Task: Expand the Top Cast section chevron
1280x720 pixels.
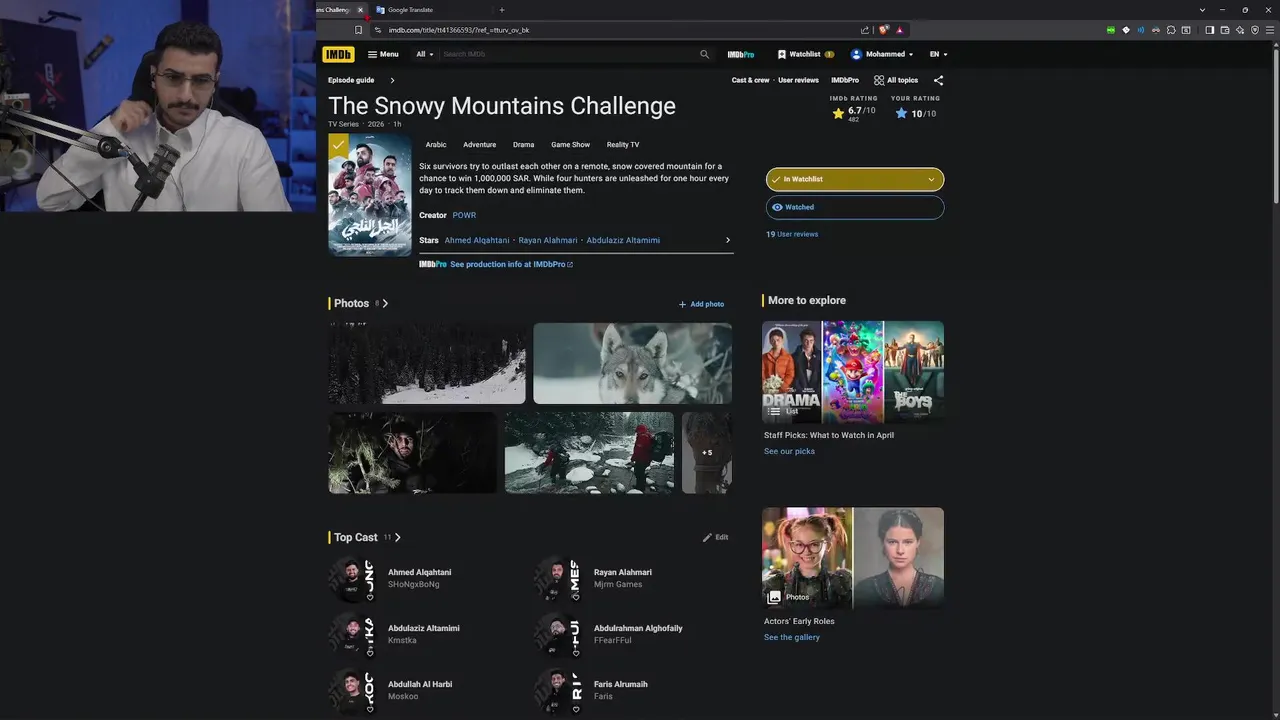Action: (397, 537)
